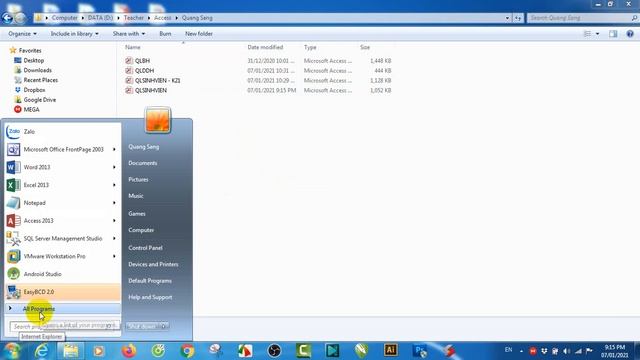Image resolution: width=640 pixels, height=360 pixels.
Task: Open Documents from Start menu
Action: click(x=142, y=163)
